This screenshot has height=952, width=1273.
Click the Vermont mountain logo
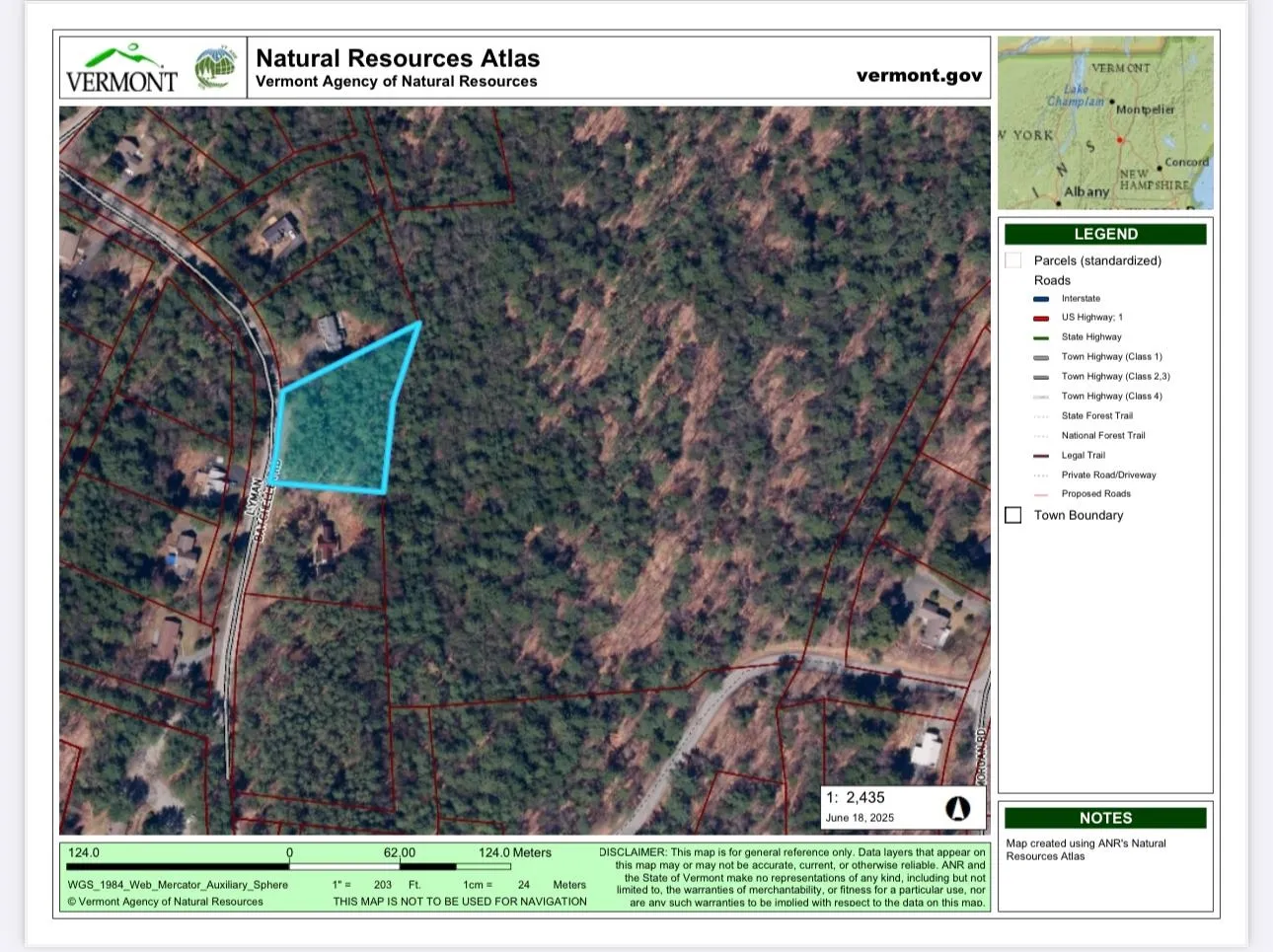tap(121, 68)
